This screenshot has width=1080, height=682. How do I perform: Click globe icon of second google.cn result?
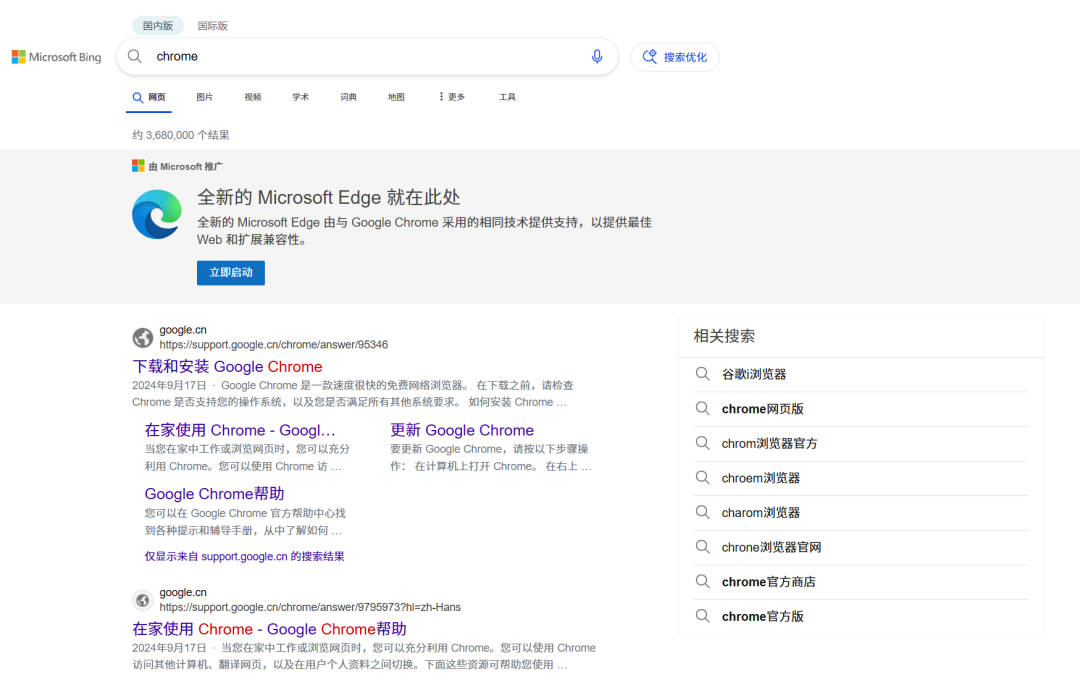[x=143, y=601]
